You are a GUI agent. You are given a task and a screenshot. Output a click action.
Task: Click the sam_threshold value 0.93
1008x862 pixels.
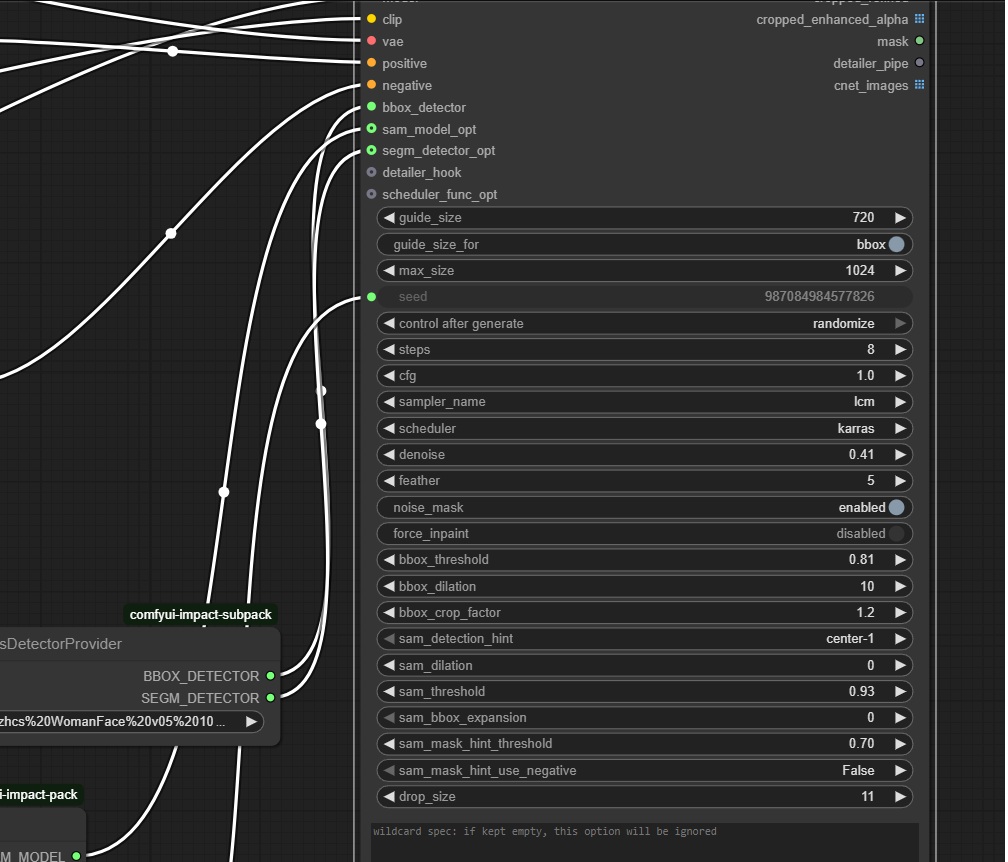[861, 692]
